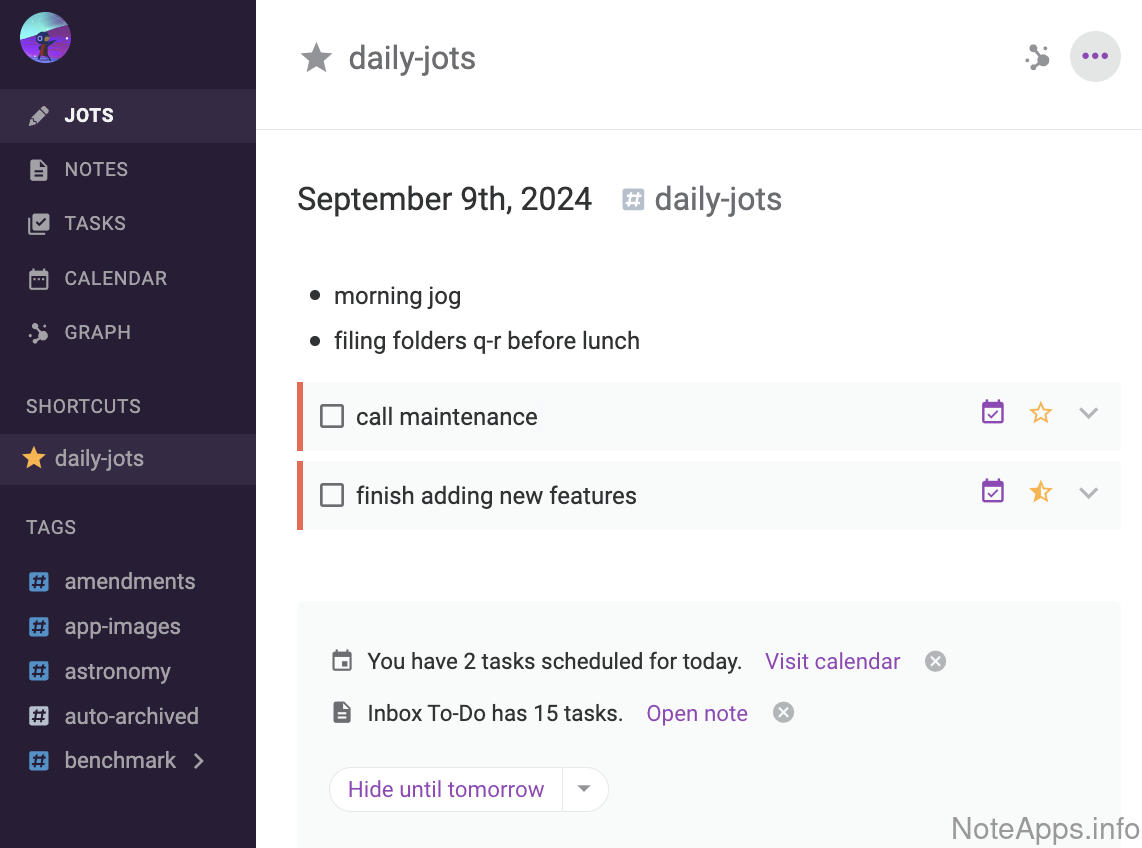The width and height of the screenshot is (1142, 848).
Task: Open the three-dot more options menu
Action: [1095, 56]
